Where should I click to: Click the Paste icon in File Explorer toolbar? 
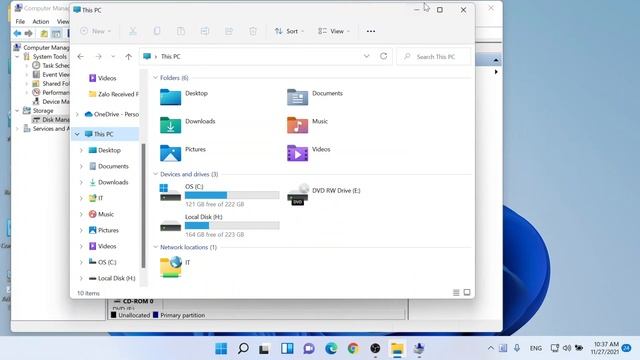[x=181, y=31]
